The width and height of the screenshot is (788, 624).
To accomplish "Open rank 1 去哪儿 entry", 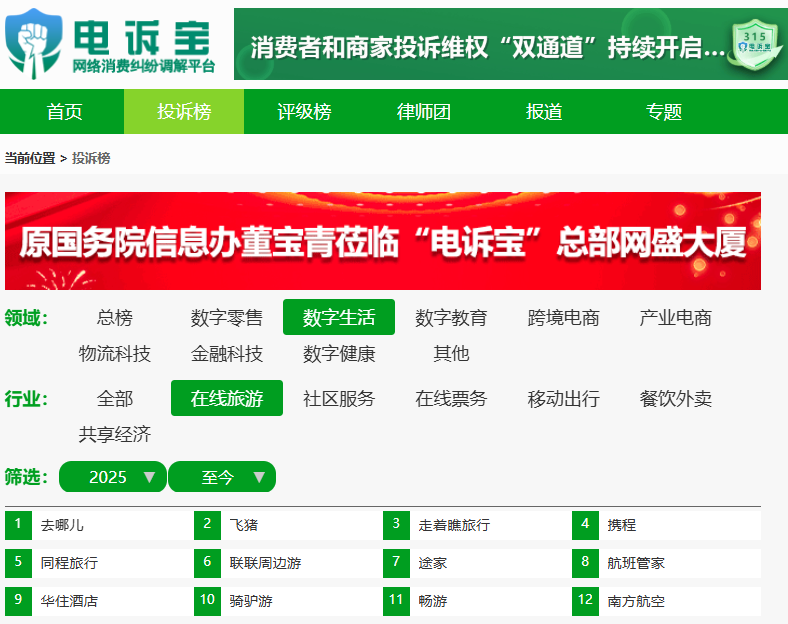I will 100,525.
